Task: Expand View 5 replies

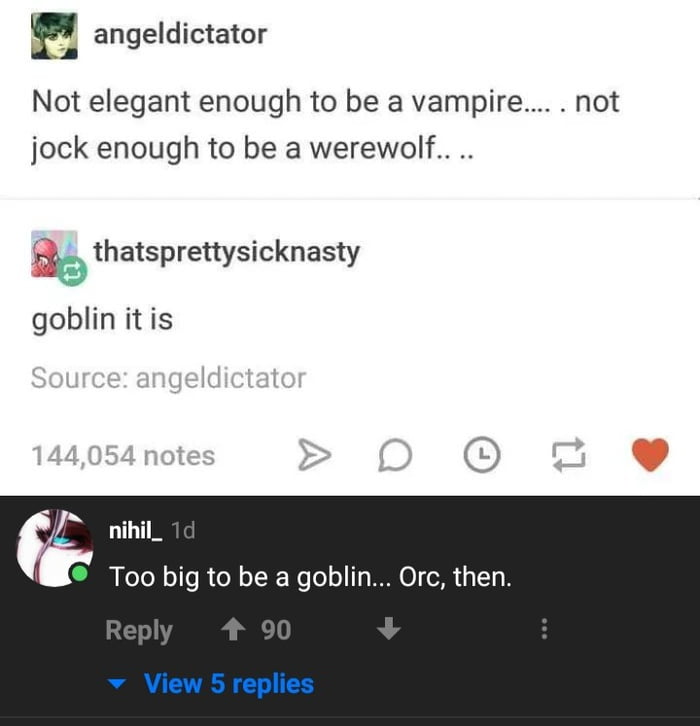Action: [229, 683]
